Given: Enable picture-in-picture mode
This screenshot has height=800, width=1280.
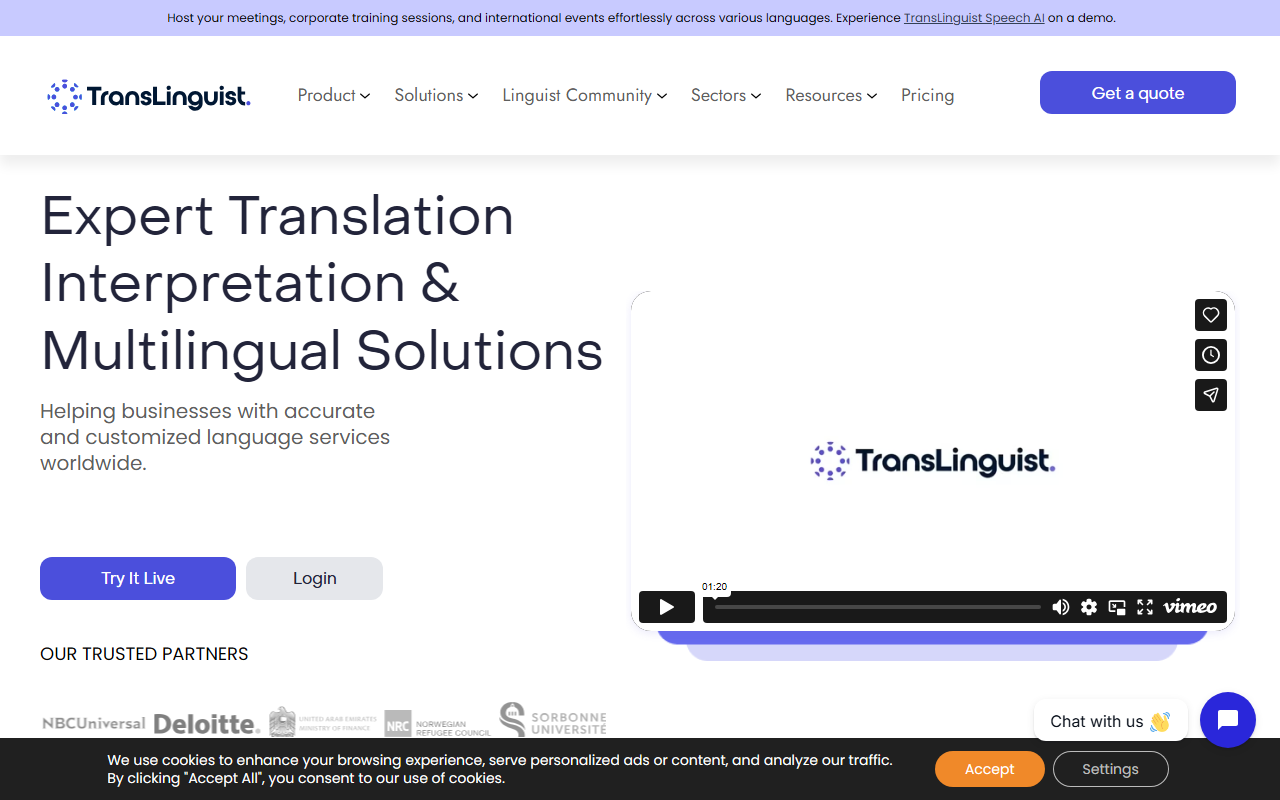Looking at the screenshot, I should [x=1117, y=607].
